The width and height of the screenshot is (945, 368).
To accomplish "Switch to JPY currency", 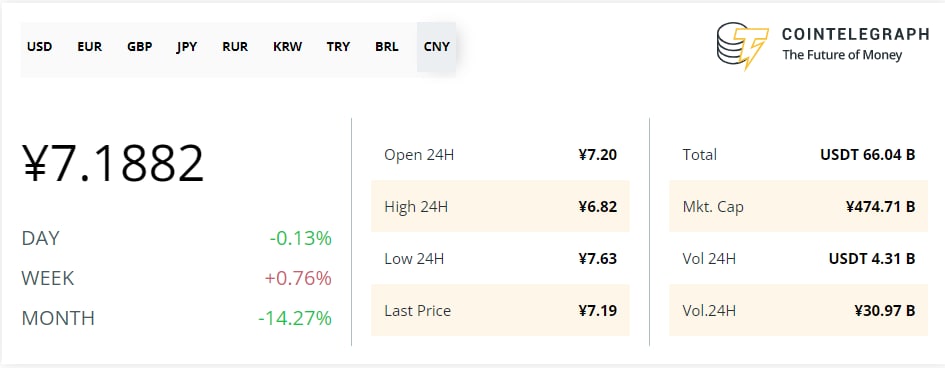I will click(x=187, y=47).
